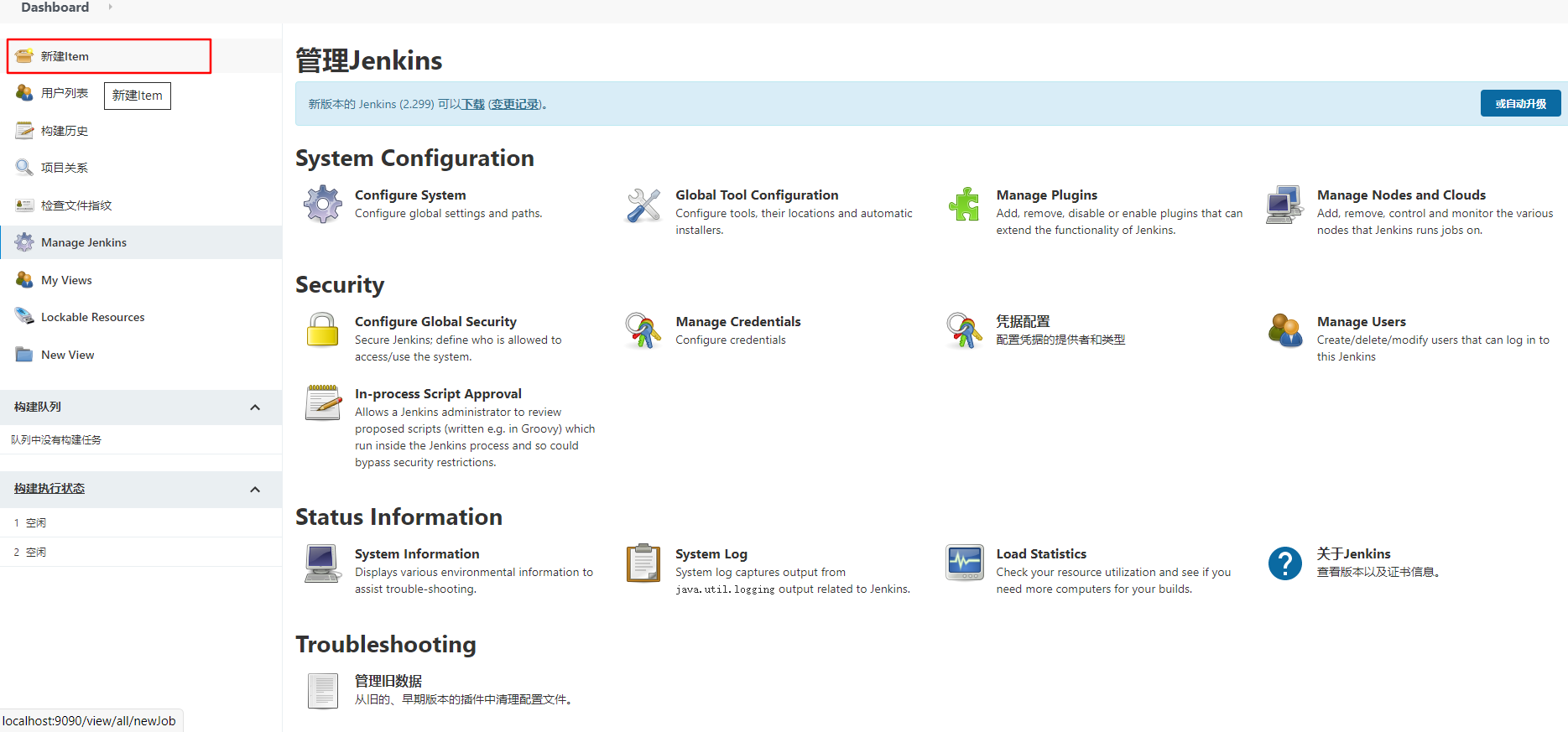Open the Global Tool Configuration link
The image size is (1568, 732).
[757, 195]
